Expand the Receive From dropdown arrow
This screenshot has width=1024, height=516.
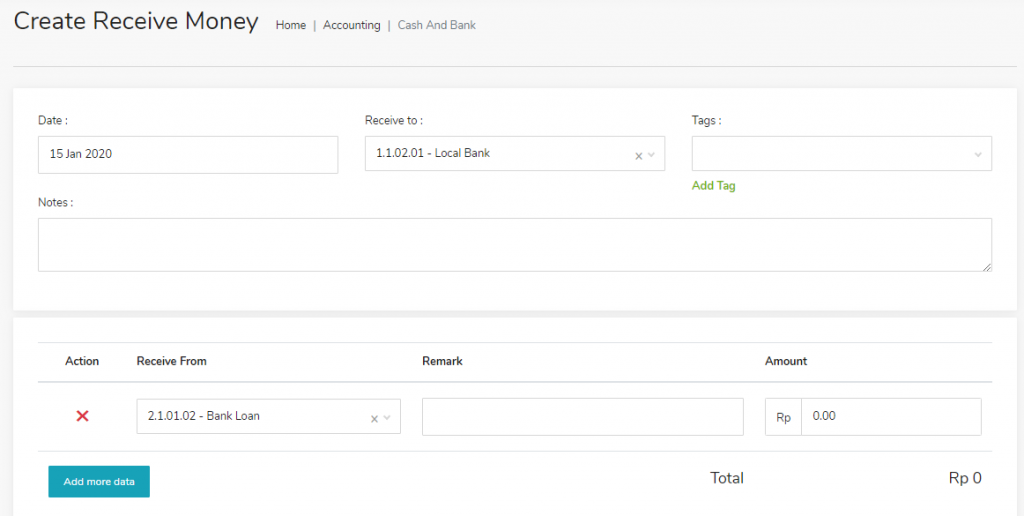point(388,418)
